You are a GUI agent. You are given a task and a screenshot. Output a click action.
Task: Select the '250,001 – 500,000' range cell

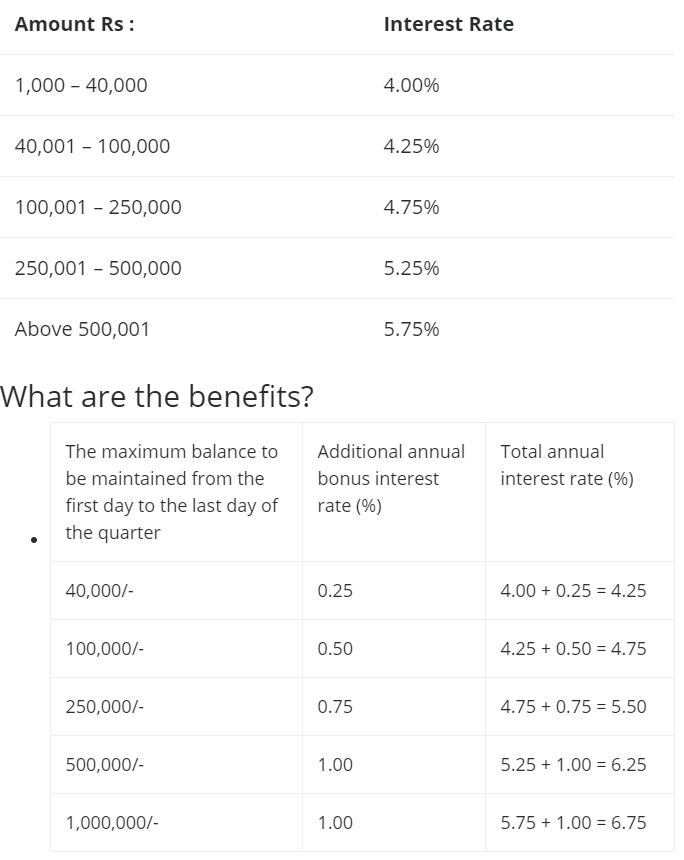tap(98, 268)
